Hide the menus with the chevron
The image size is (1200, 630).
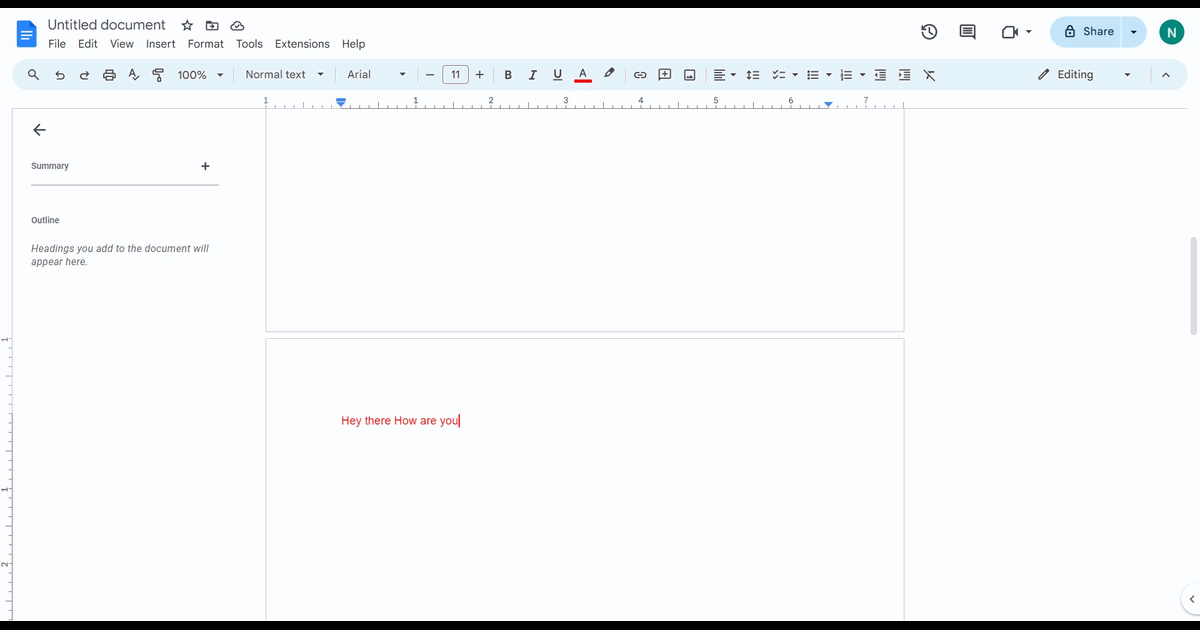1165,75
